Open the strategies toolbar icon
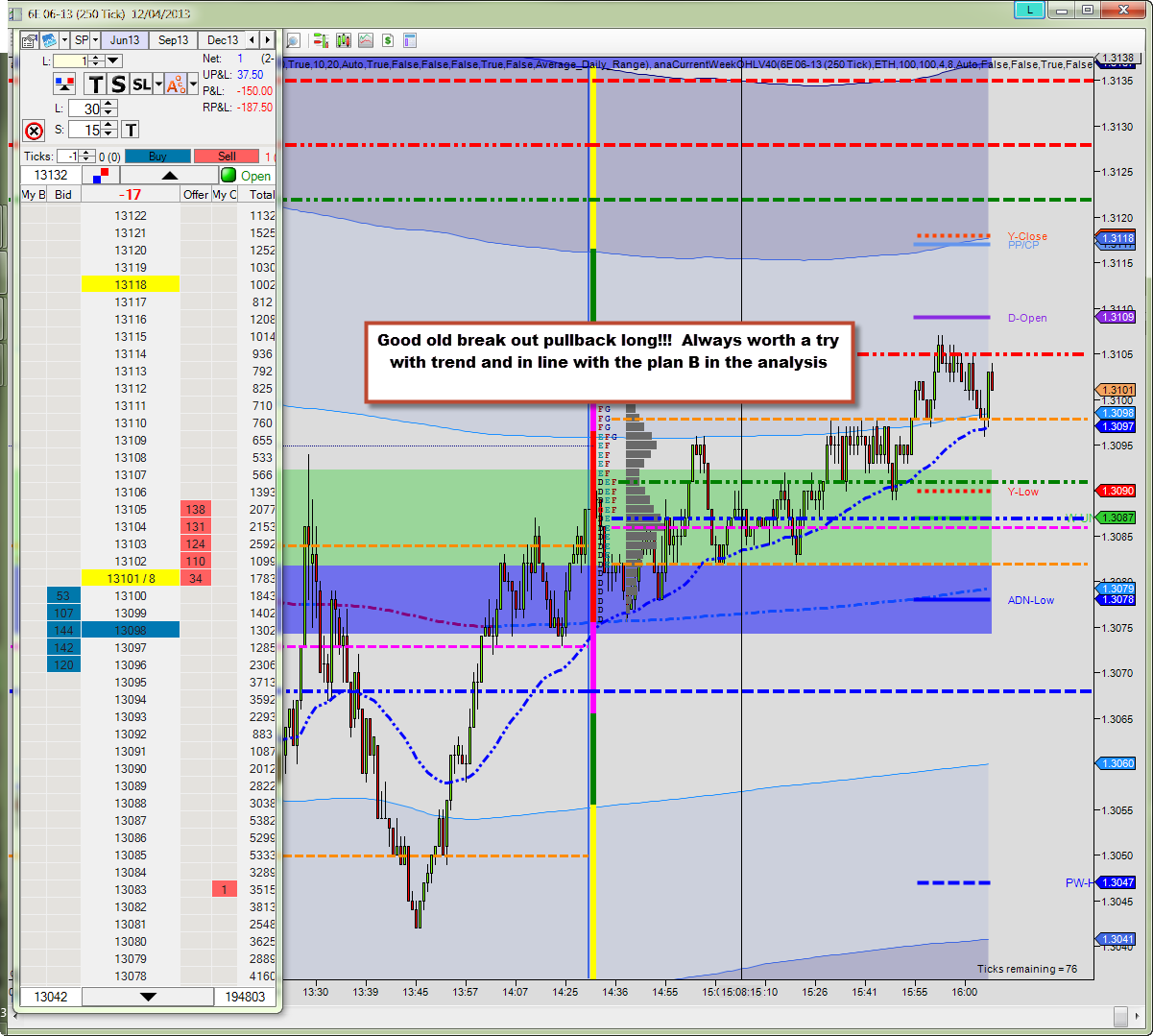 (320, 40)
